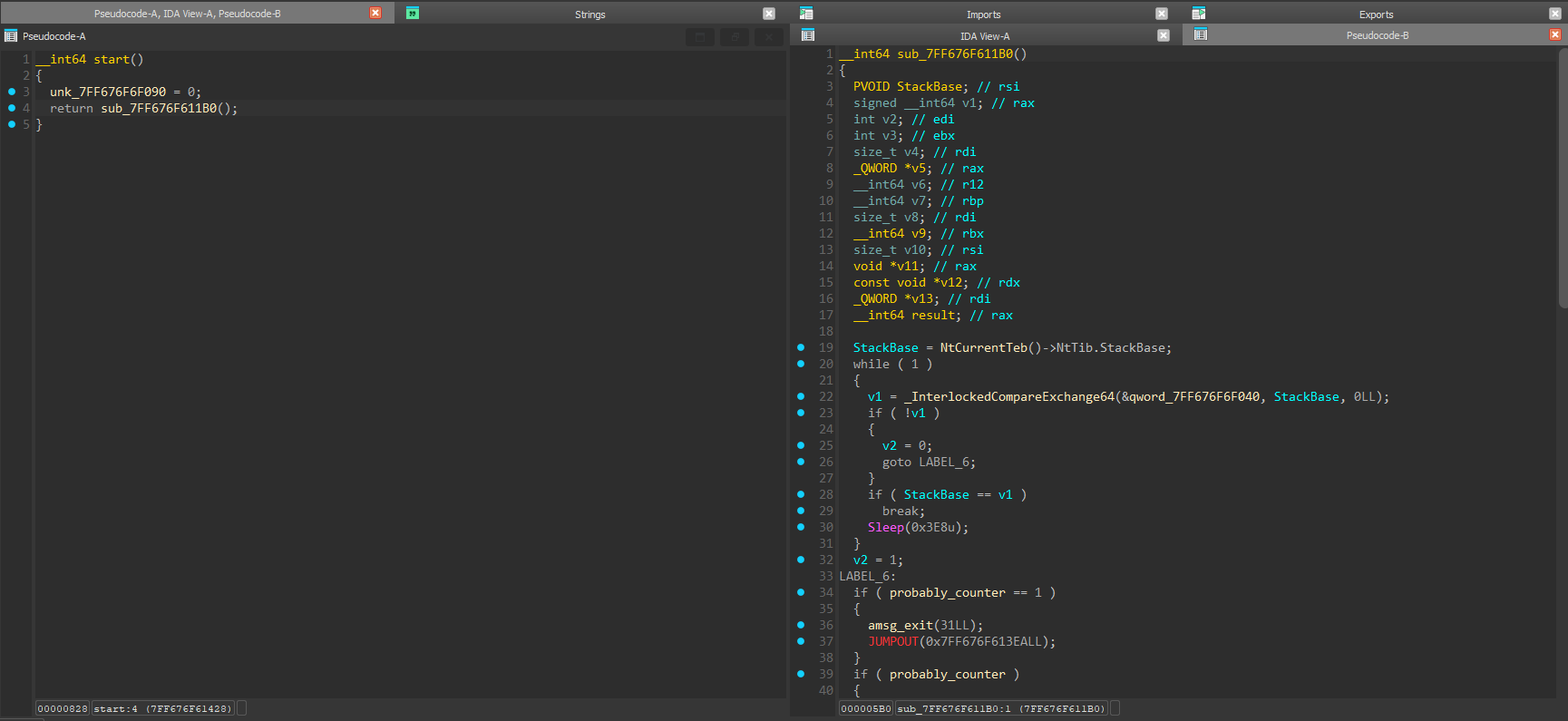Select the combined Pseudocode-A, IDA View-A, Pseudocode-B tab

pos(188,14)
